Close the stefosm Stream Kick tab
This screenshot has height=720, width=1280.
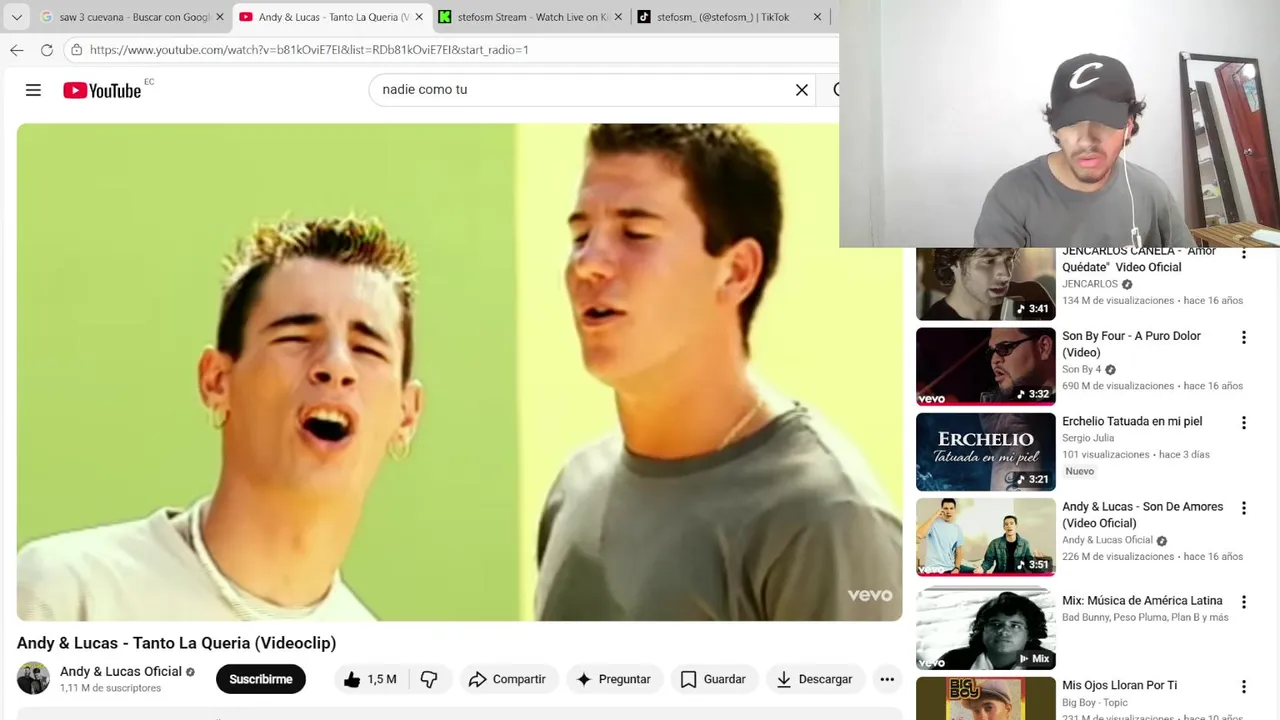618,17
